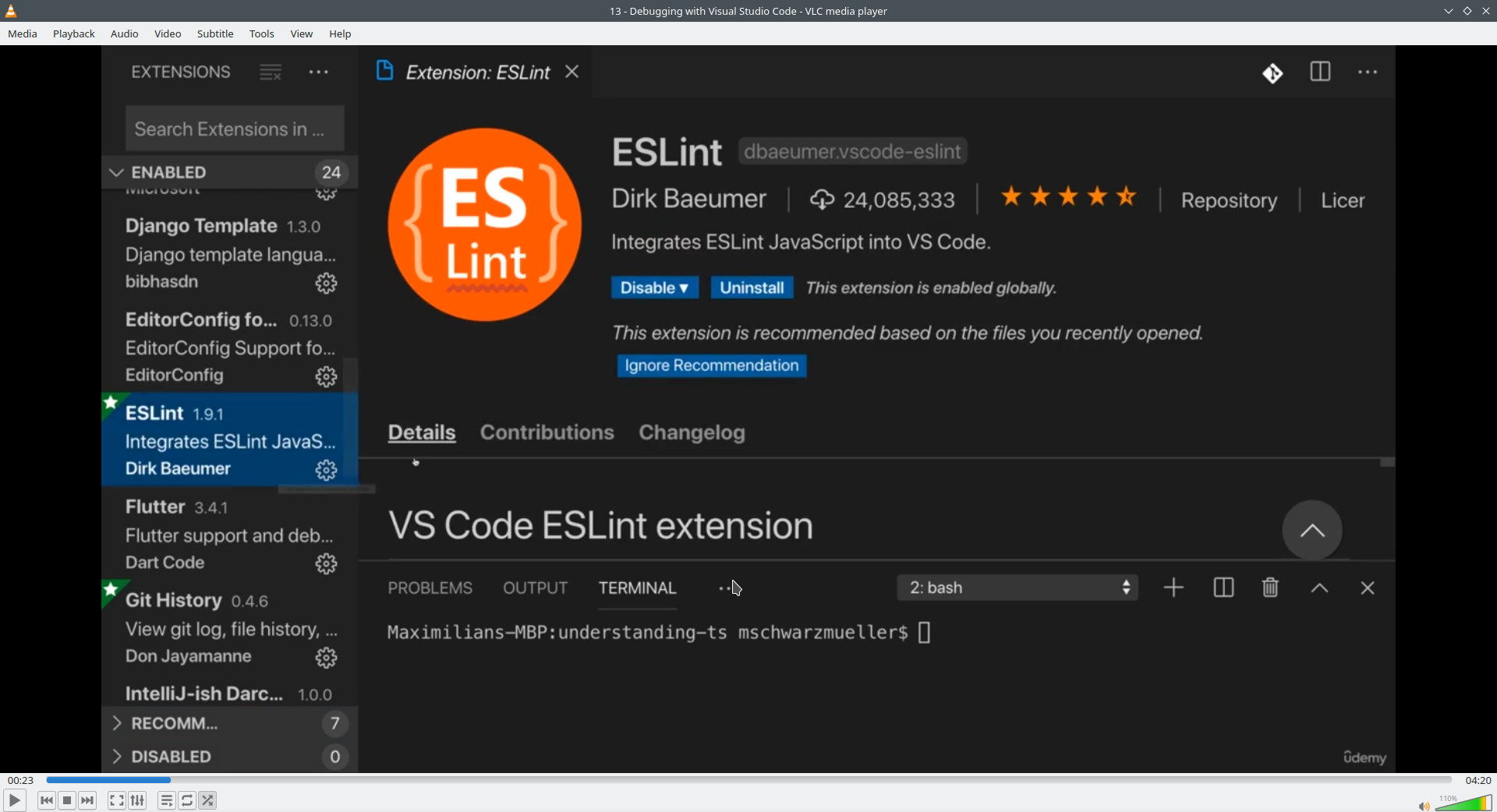
Task: Expand the RECOMMENDED extensions section
Action: tap(230, 724)
